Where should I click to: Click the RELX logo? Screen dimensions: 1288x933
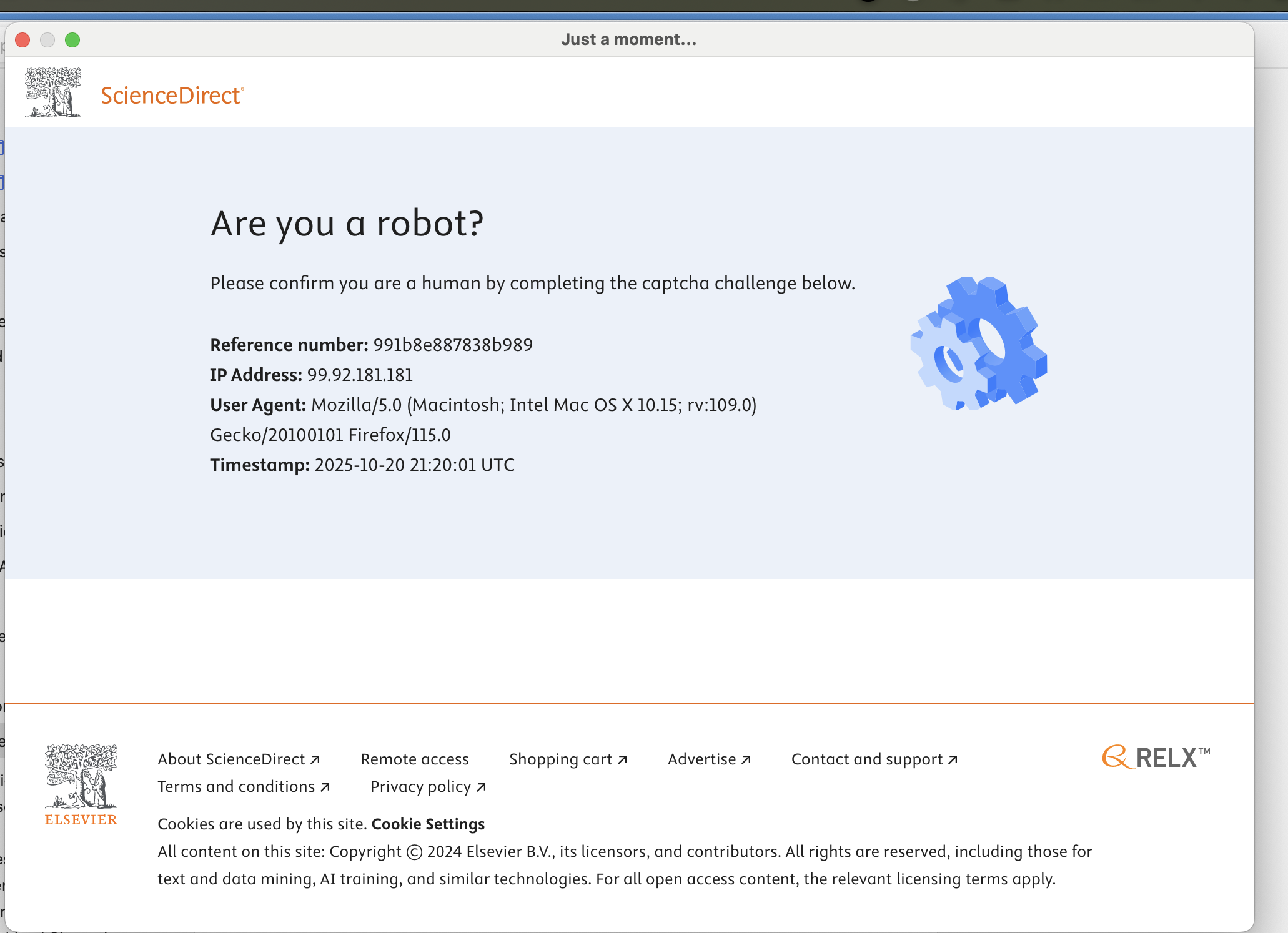(1156, 758)
